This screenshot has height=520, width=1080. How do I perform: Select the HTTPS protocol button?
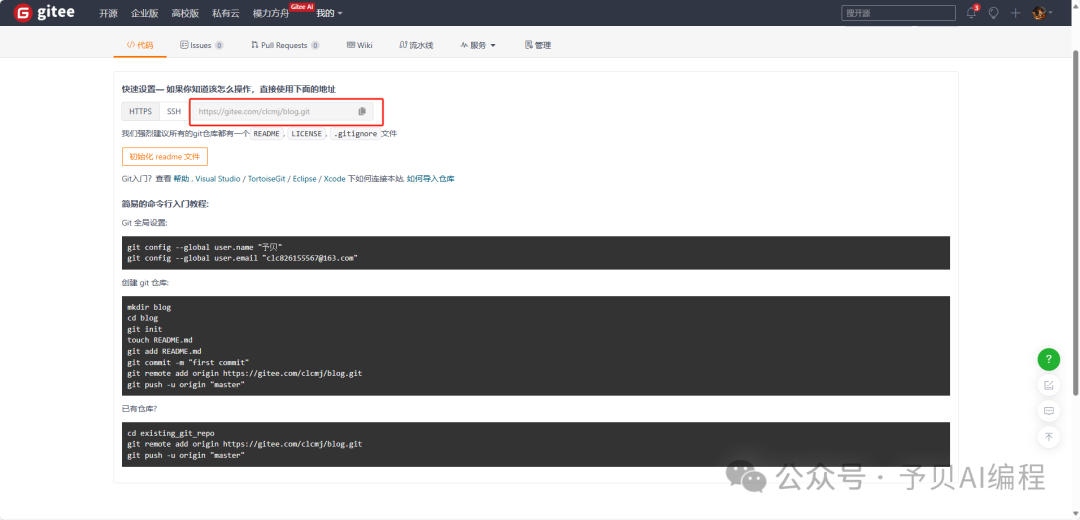141,112
